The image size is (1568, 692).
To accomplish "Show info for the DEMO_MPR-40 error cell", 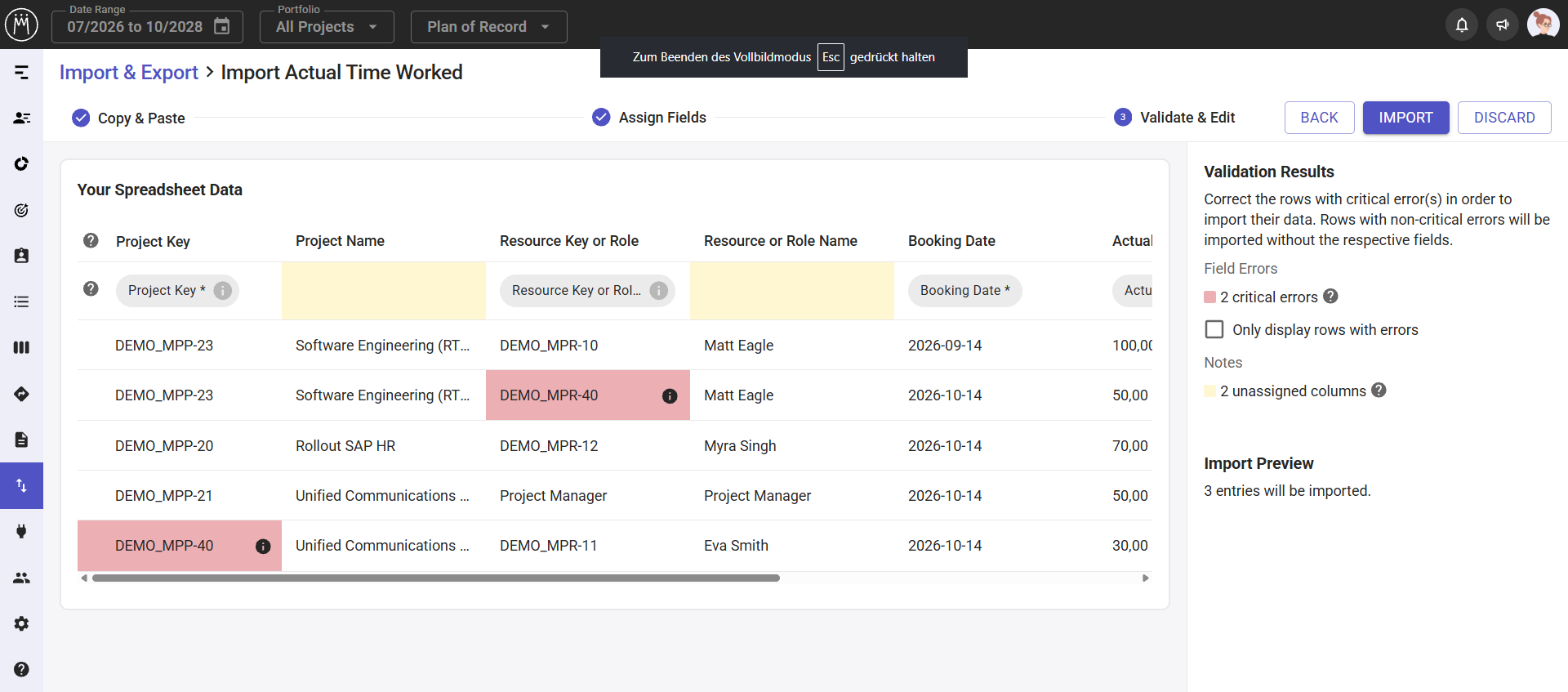I will tap(670, 396).
